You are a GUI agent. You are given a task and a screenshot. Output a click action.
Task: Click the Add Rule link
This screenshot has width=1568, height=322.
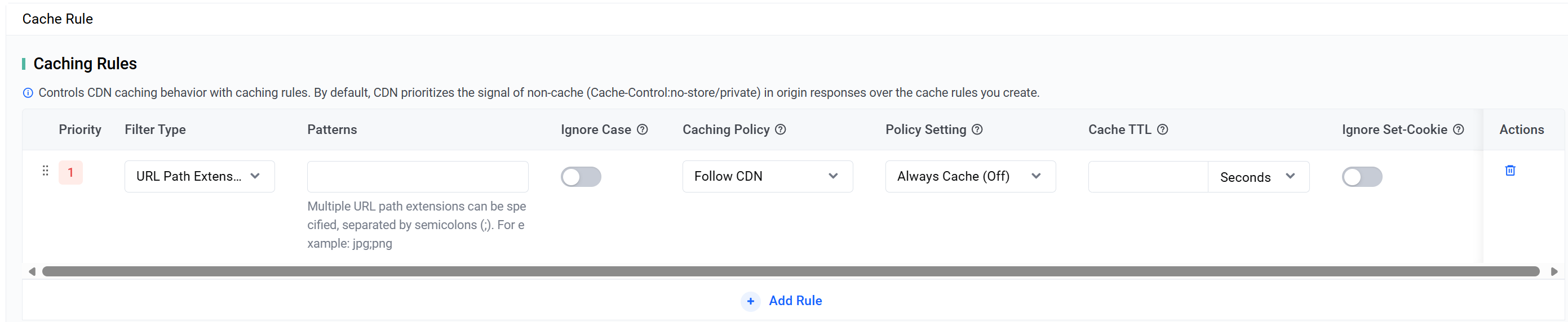[795, 301]
